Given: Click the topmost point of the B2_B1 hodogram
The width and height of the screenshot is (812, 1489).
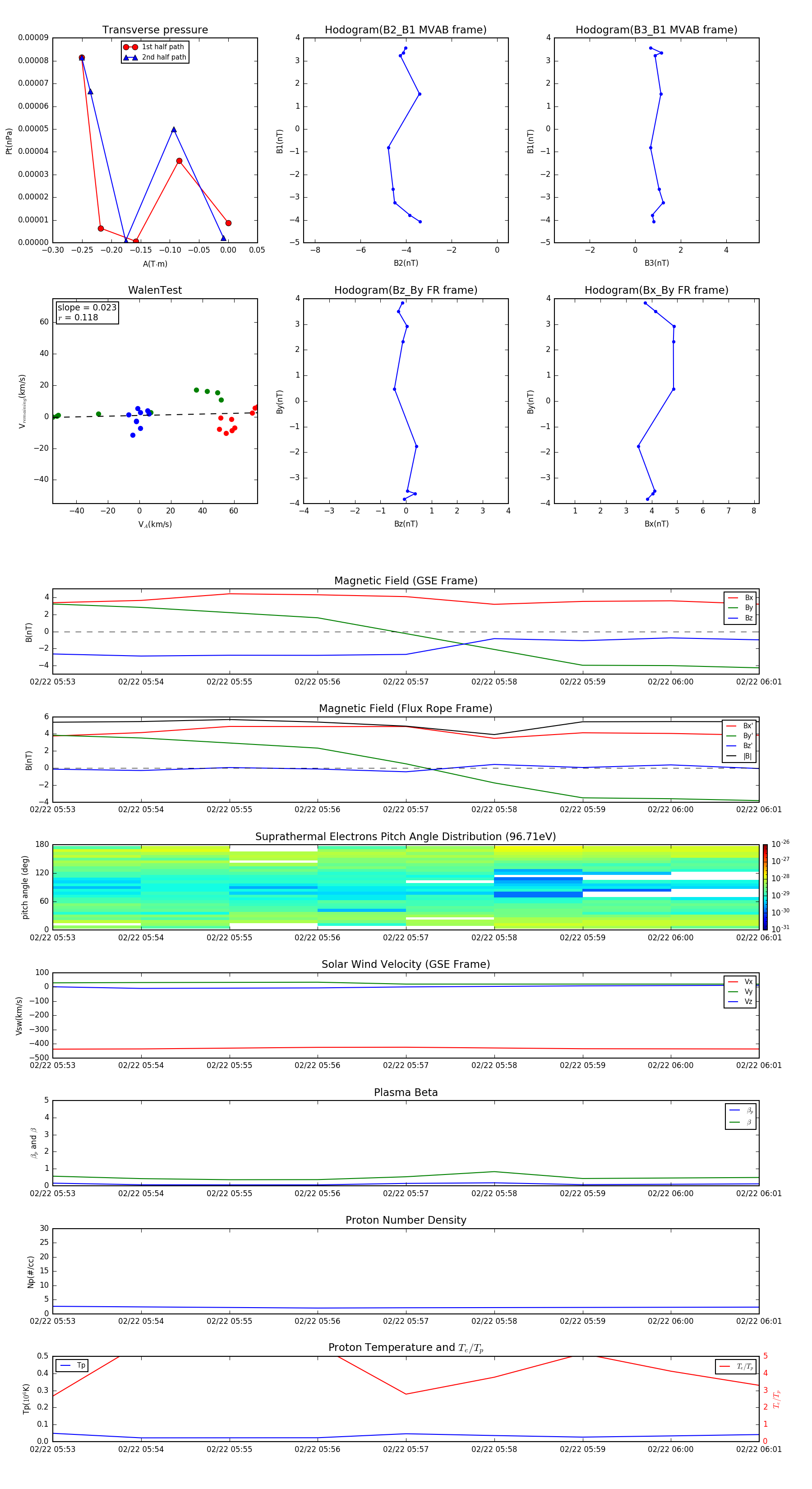Looking at the screenshot, I should [x=406, y=48].
